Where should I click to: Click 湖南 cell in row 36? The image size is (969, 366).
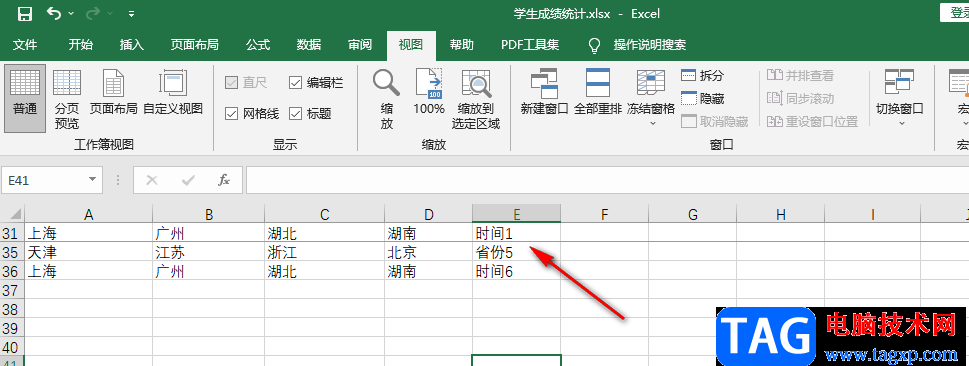(x=428, y=271)
